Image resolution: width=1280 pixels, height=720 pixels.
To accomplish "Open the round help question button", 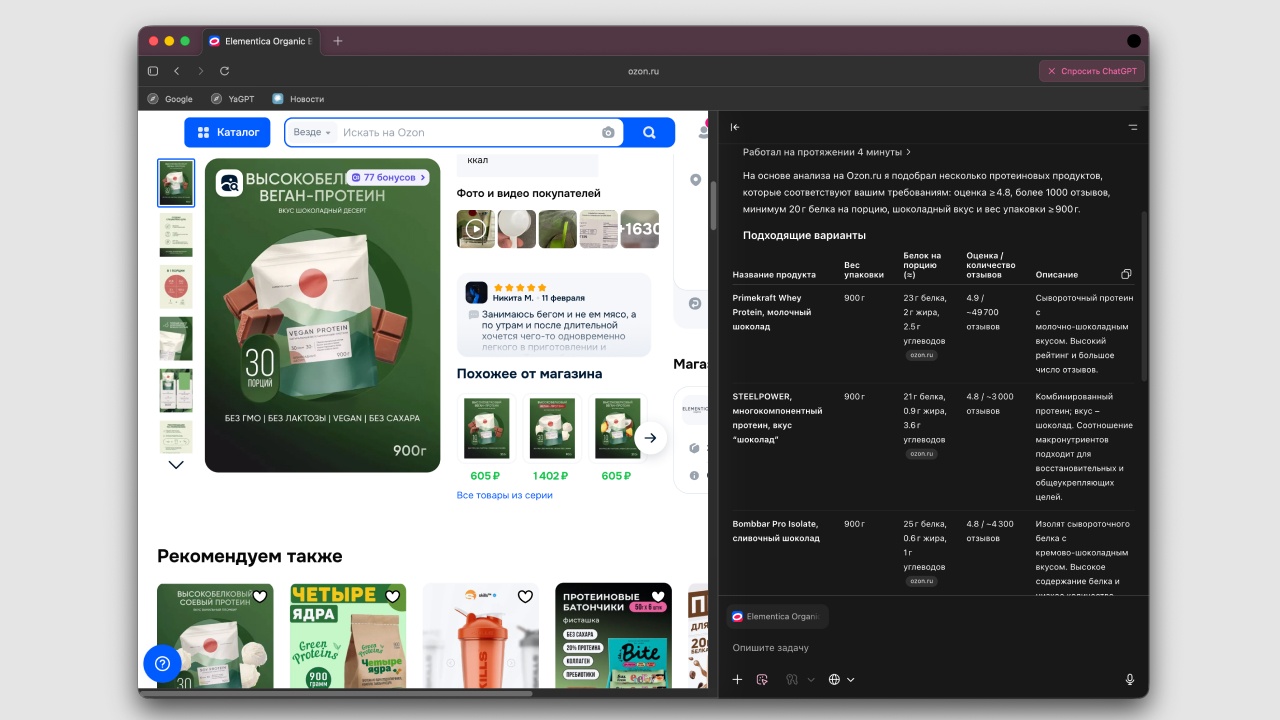I will pyautogui.click(x=162, y=663).
